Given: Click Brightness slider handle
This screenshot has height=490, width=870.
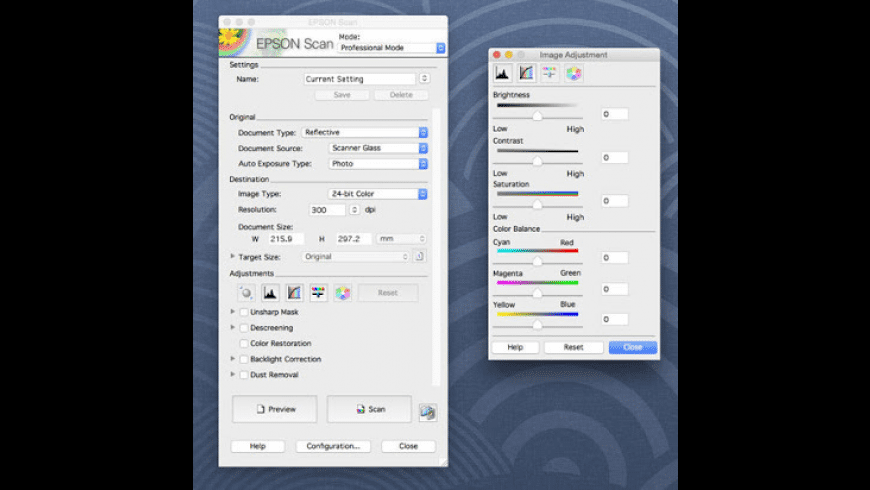Looking at the screenshot, I should click(537, 116).
